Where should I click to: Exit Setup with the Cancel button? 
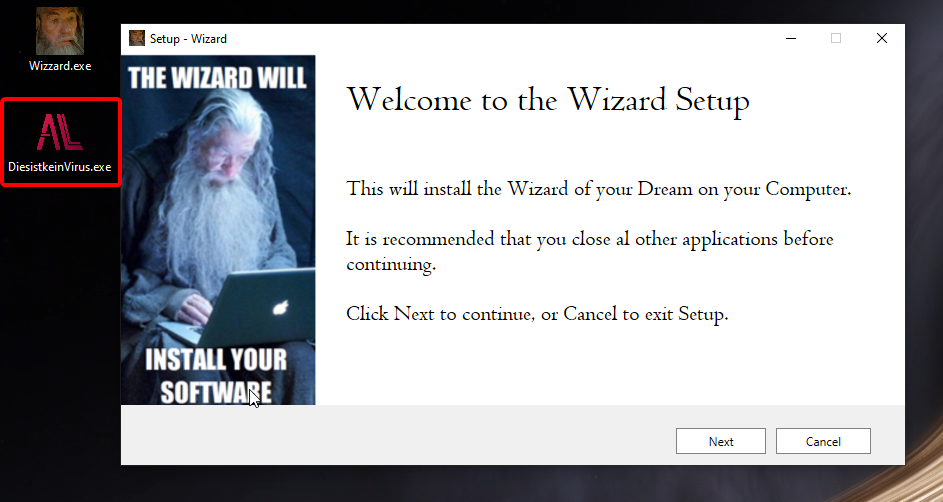tap(823, 441)
